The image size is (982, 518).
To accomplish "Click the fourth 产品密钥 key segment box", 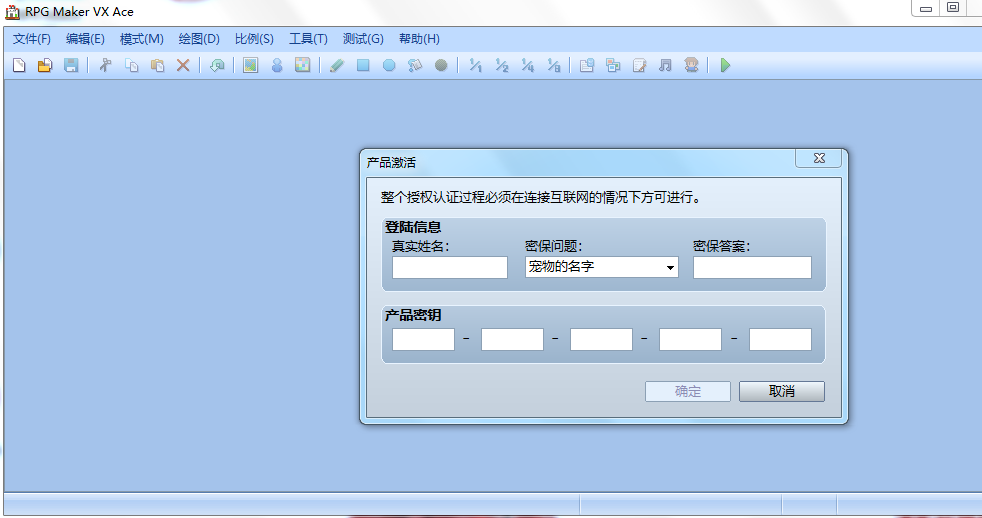I will (690, 339).
